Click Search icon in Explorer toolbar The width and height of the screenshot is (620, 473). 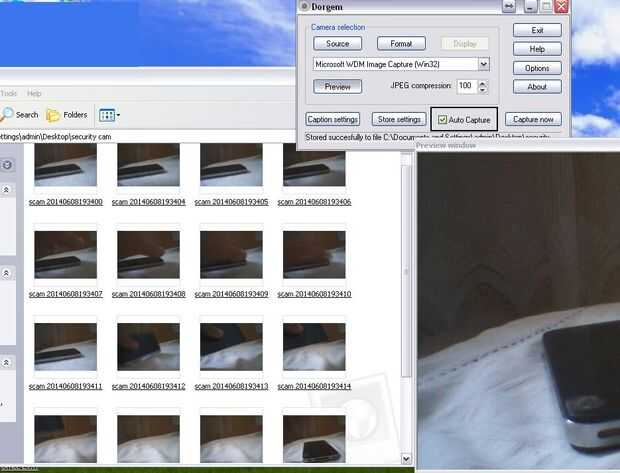pos(19,115)
